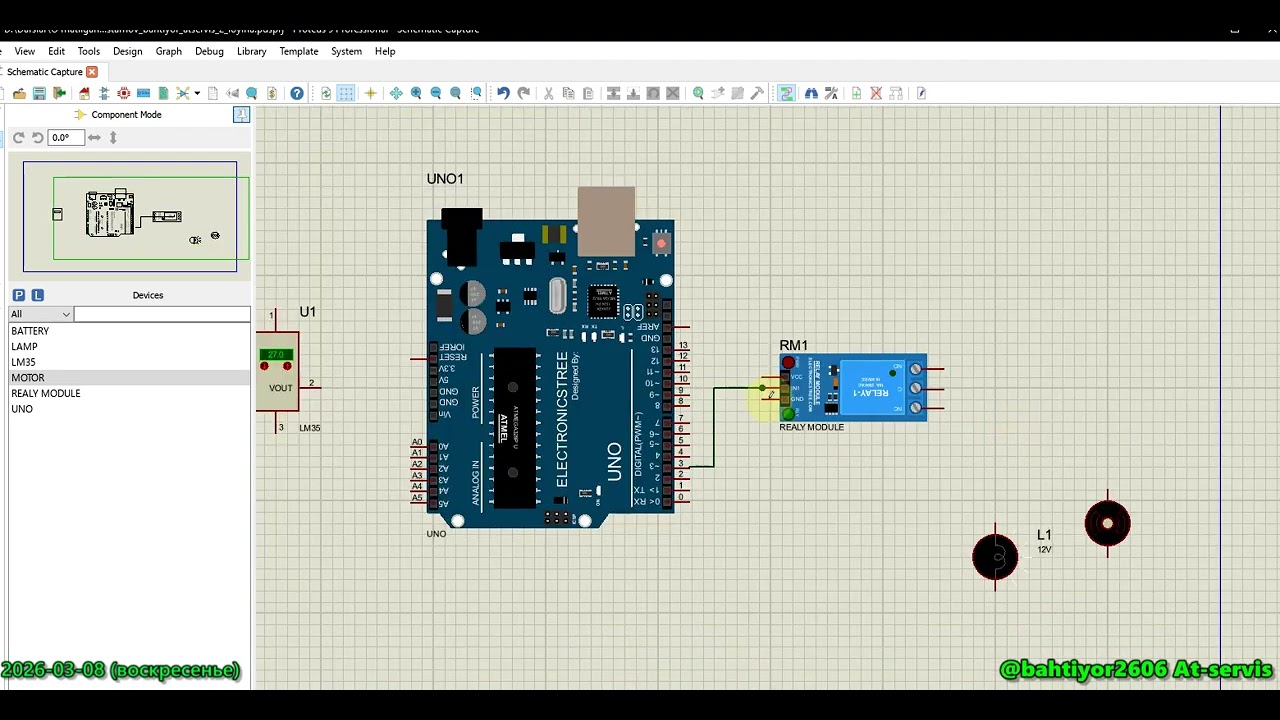Open the Edit menu
Image resolution: width=1280 pixels, height=720 pixels.
coord(56,51)
